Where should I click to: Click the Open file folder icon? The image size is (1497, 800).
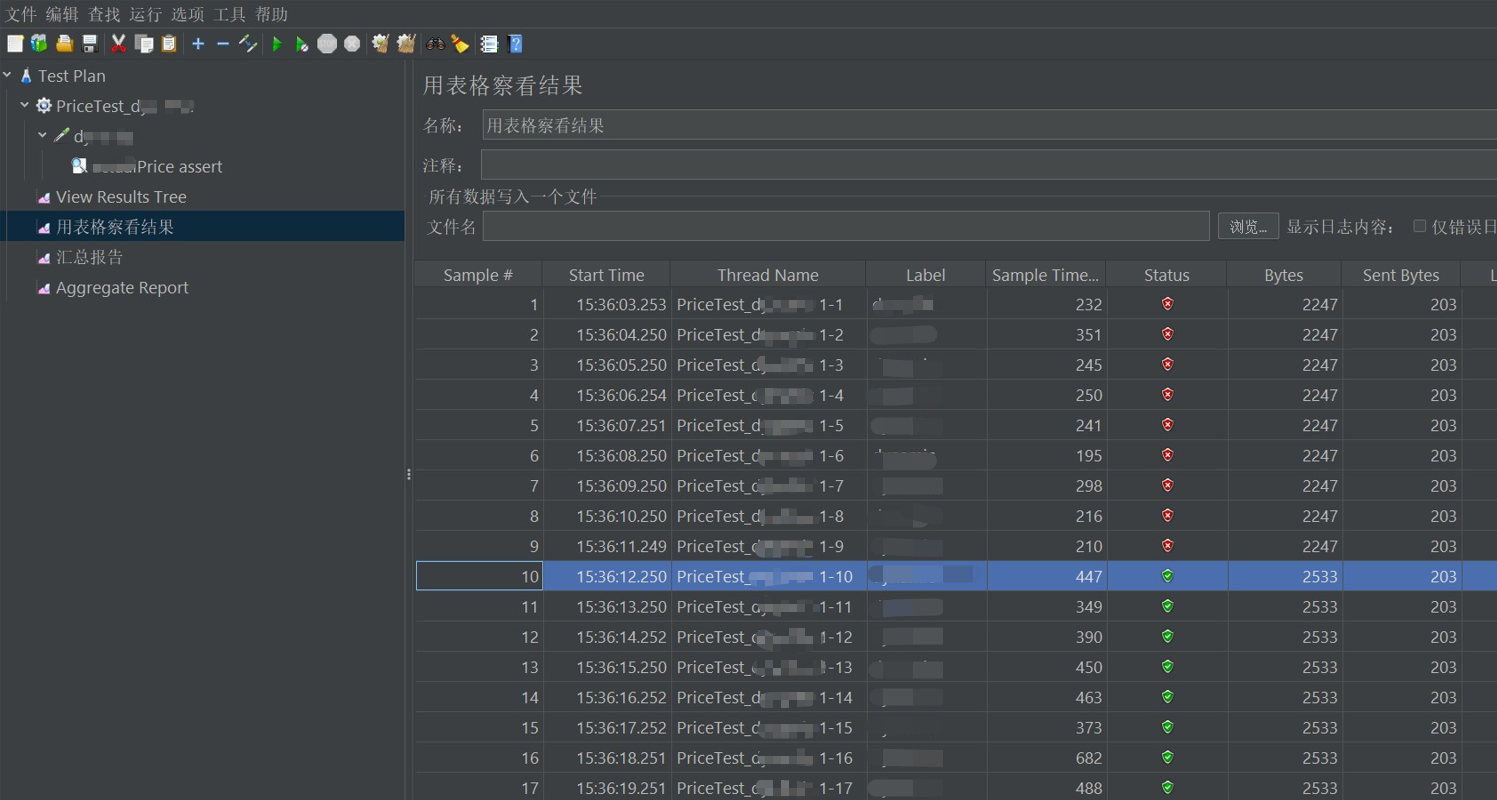click(64, 44)
